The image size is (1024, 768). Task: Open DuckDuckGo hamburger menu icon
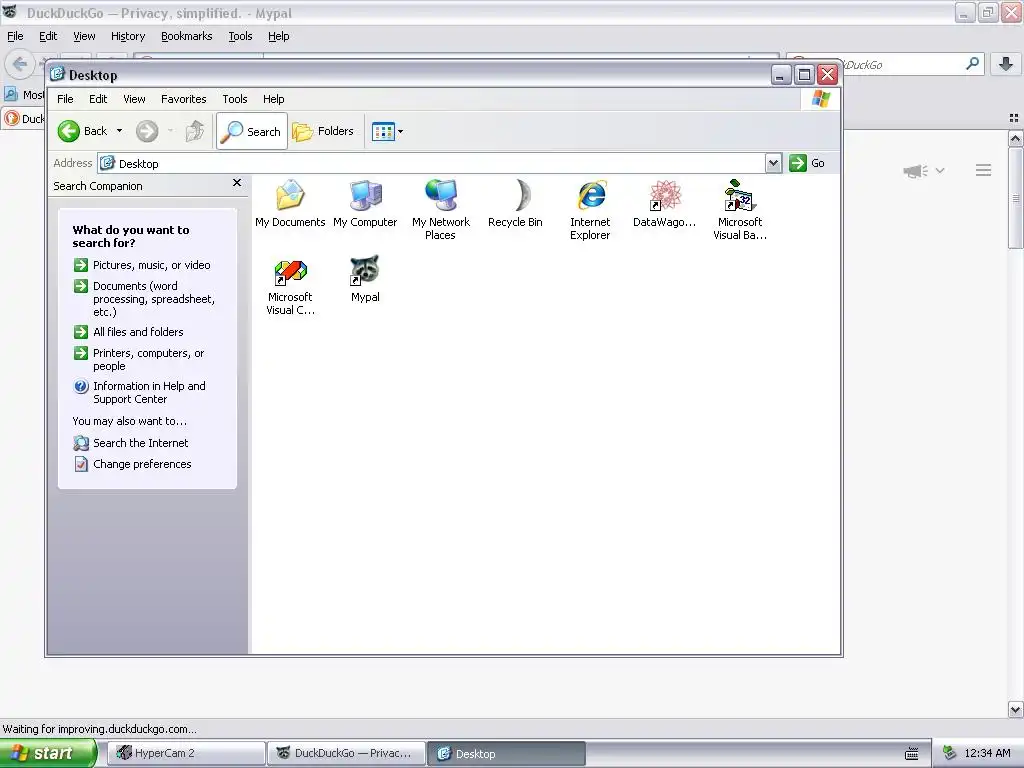coord(984,170)
